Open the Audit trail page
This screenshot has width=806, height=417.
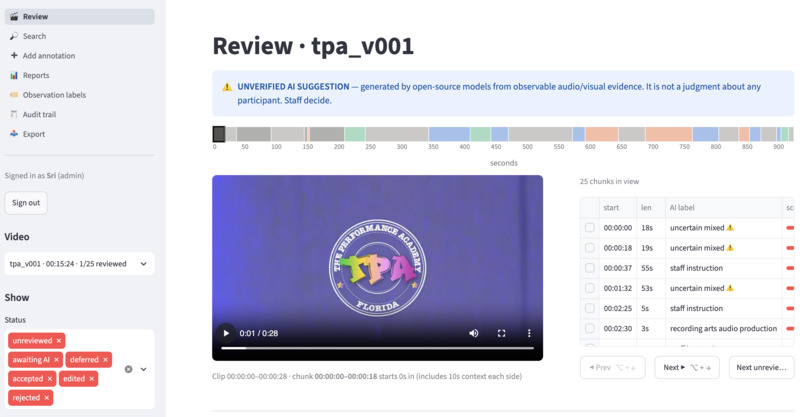[x=79, y=114]
